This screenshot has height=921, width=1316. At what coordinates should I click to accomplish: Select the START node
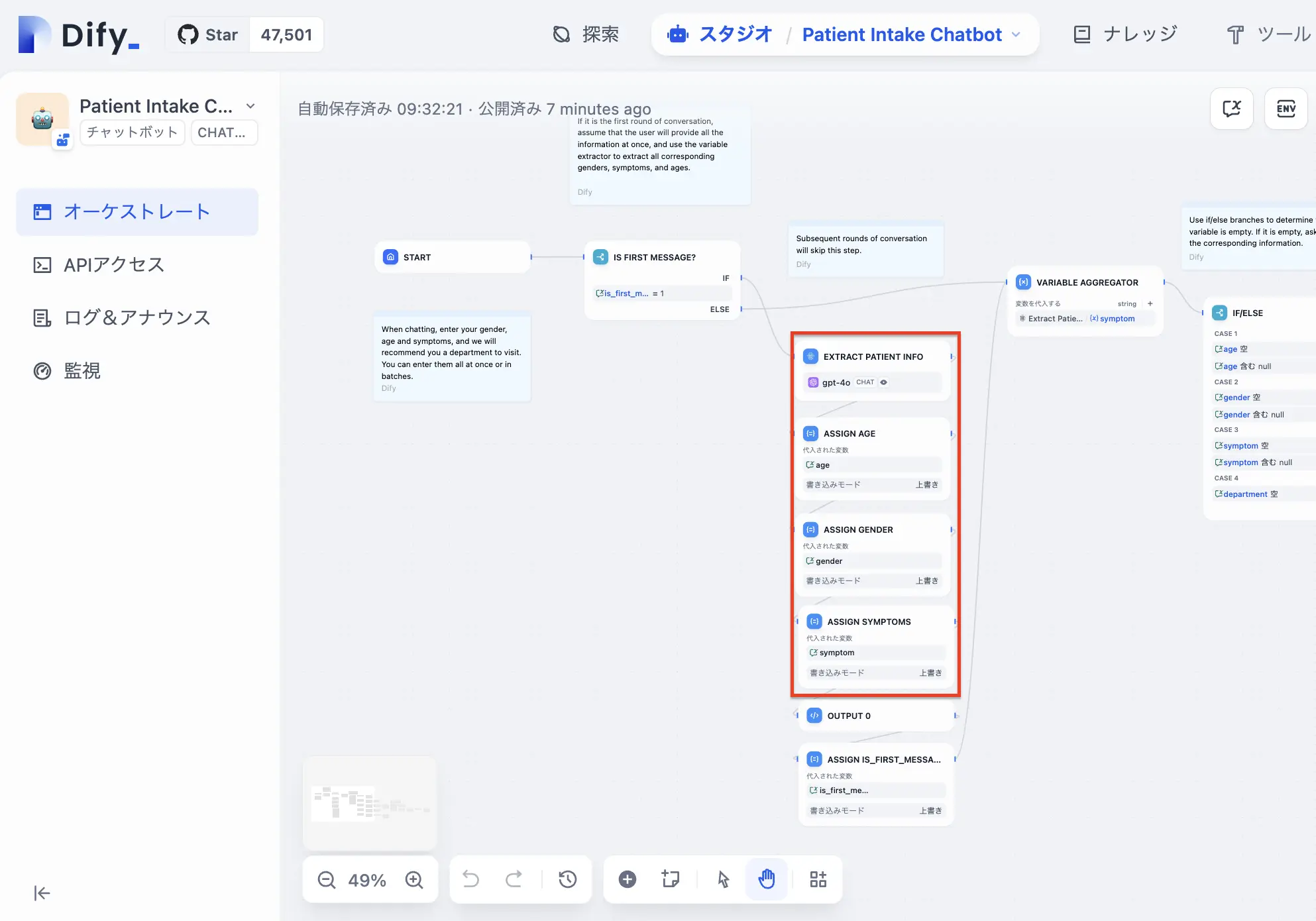[453, 257]
